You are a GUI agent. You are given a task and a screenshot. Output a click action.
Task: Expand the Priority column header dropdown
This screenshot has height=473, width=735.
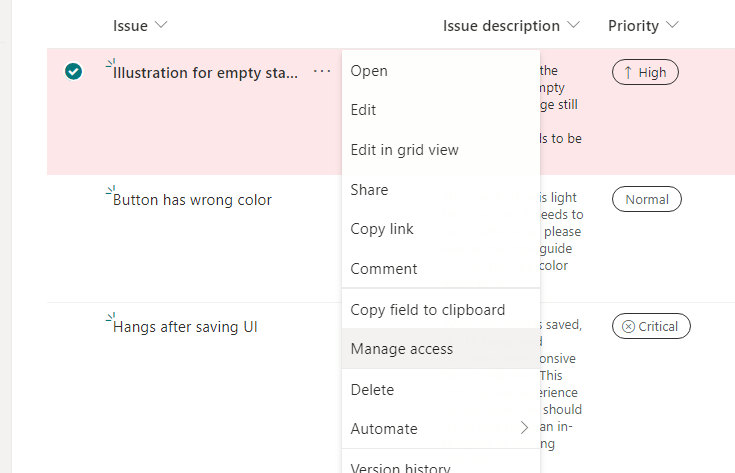coord(672,25)
